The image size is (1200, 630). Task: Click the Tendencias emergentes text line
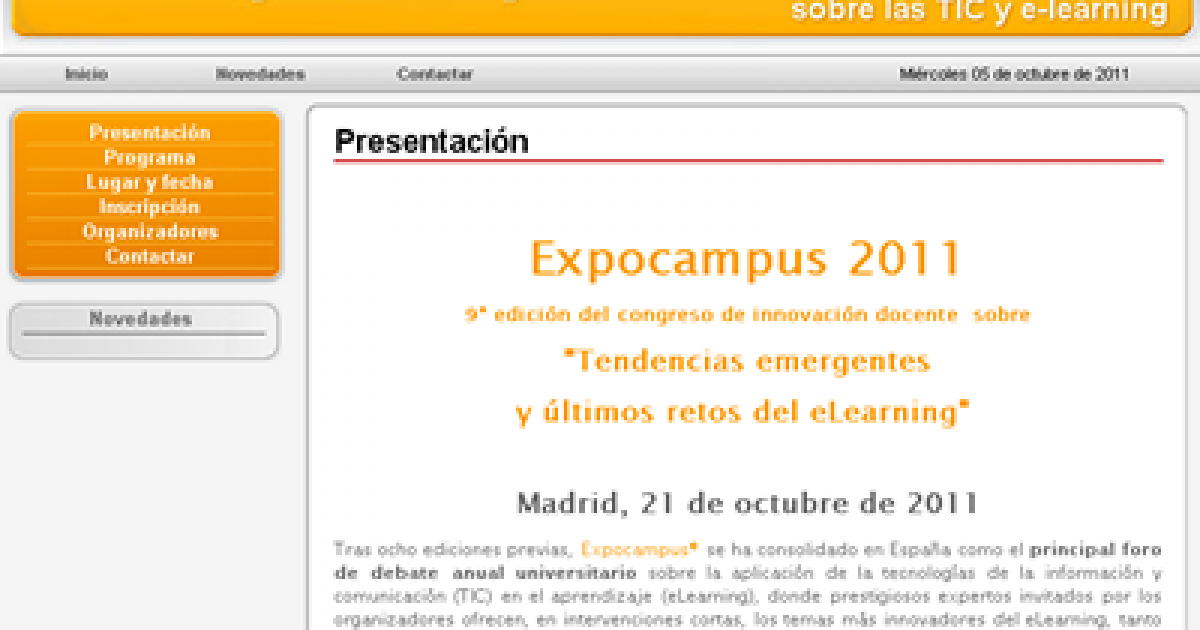click(x=746, y=360)
